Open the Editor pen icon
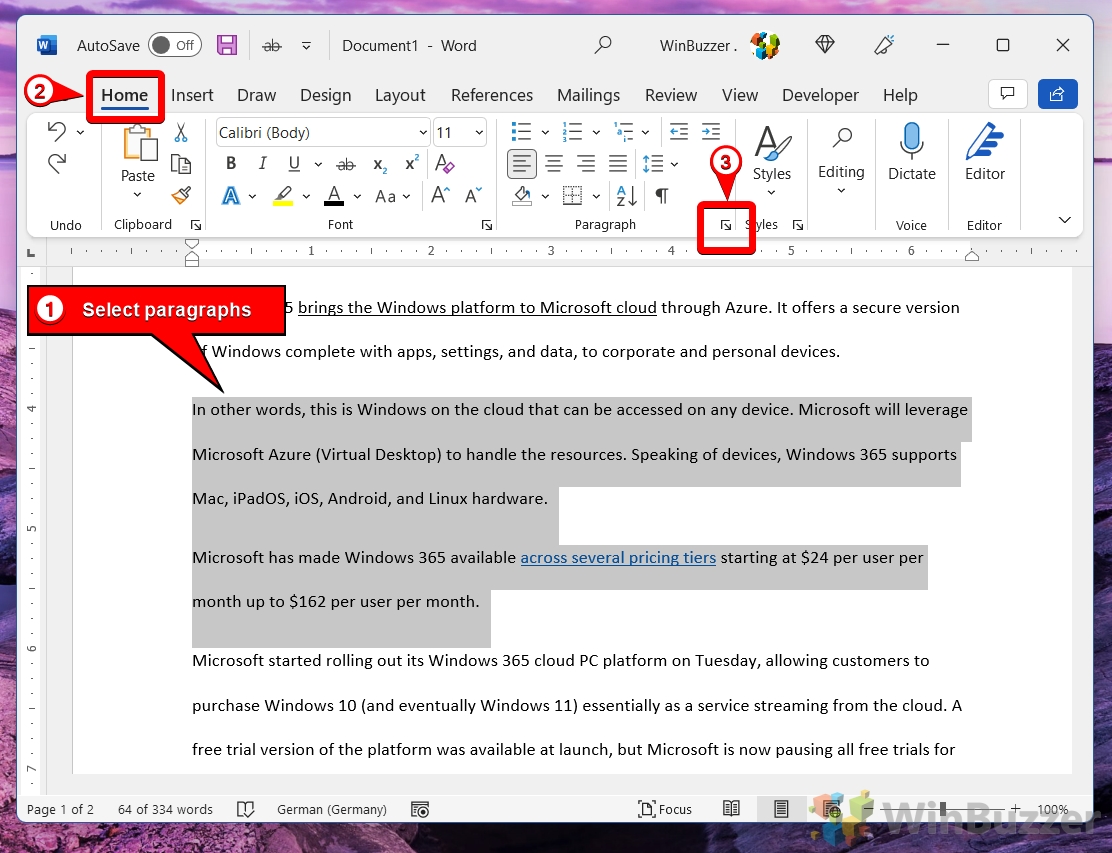Image resolution: width=1112 pixels, height=853 pixels. click(984, 140)
